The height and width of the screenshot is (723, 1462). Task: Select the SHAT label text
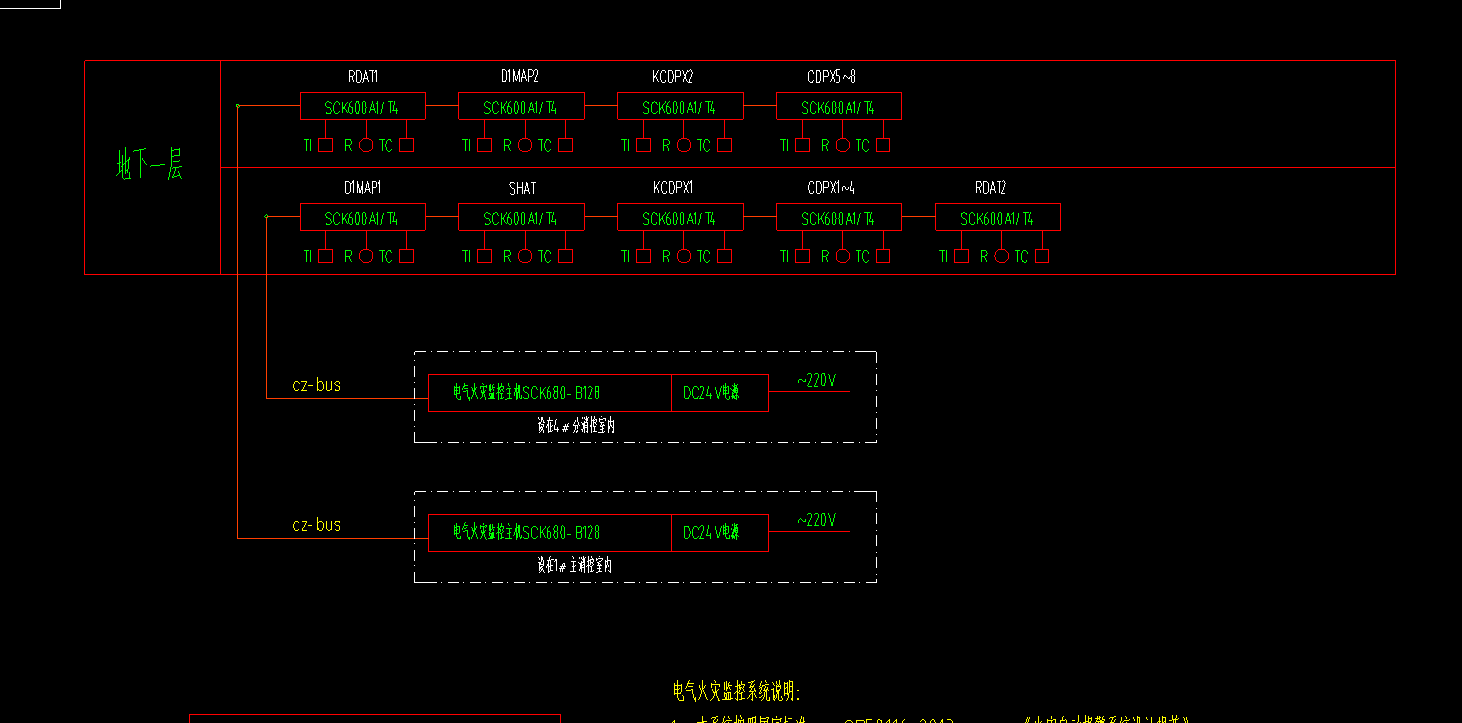point(522,188)
